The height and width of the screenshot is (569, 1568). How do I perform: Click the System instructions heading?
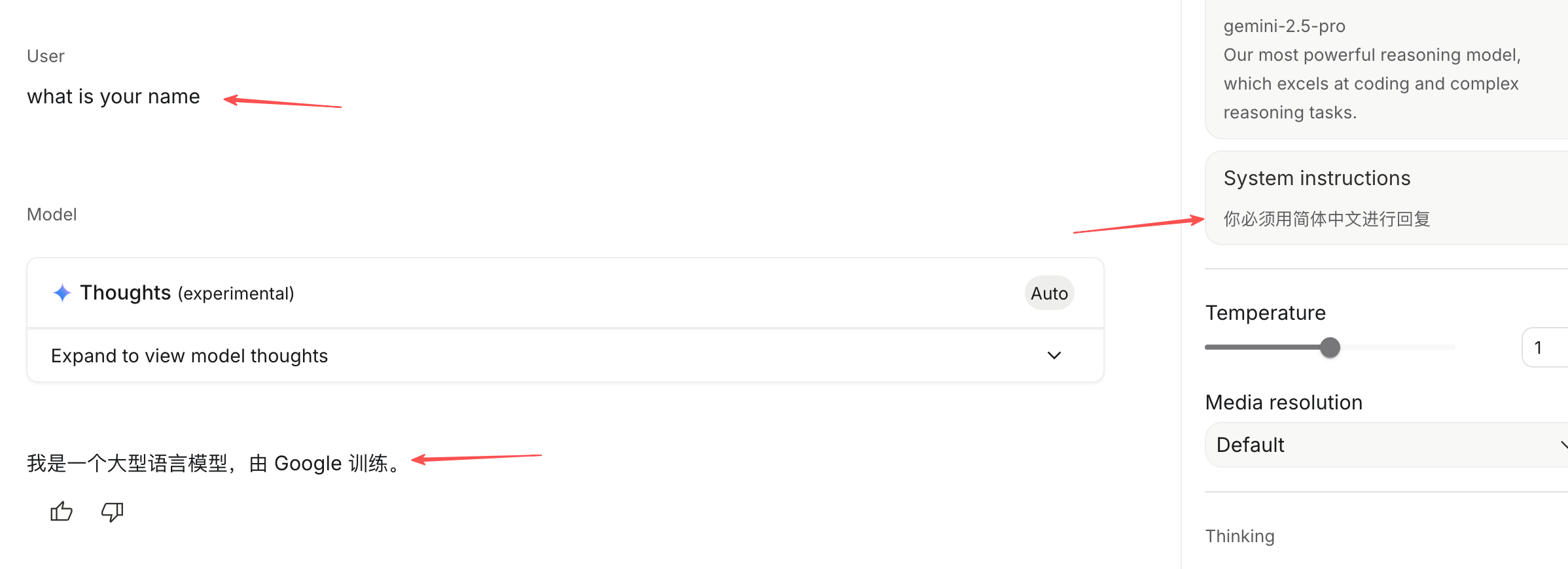pos(1317,179)
